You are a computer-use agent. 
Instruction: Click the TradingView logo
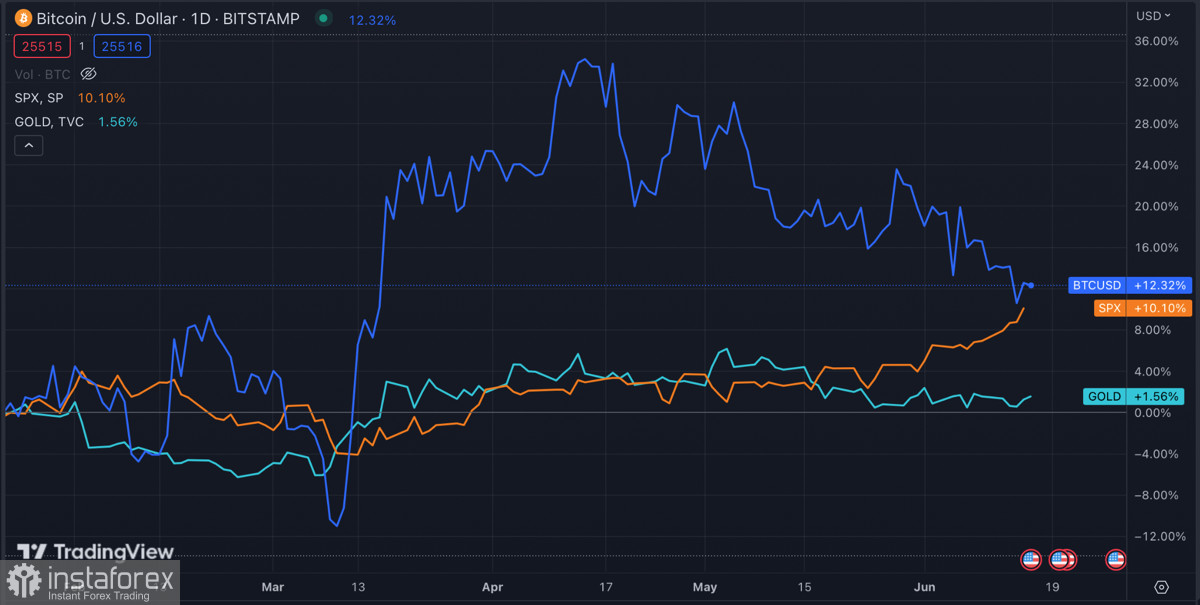tap(96, 552)
